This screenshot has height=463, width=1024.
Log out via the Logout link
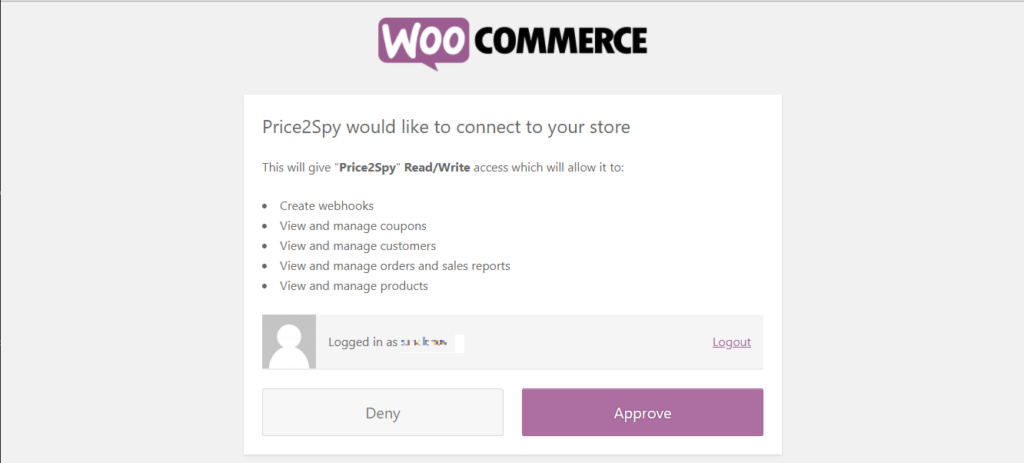(731, 342)
